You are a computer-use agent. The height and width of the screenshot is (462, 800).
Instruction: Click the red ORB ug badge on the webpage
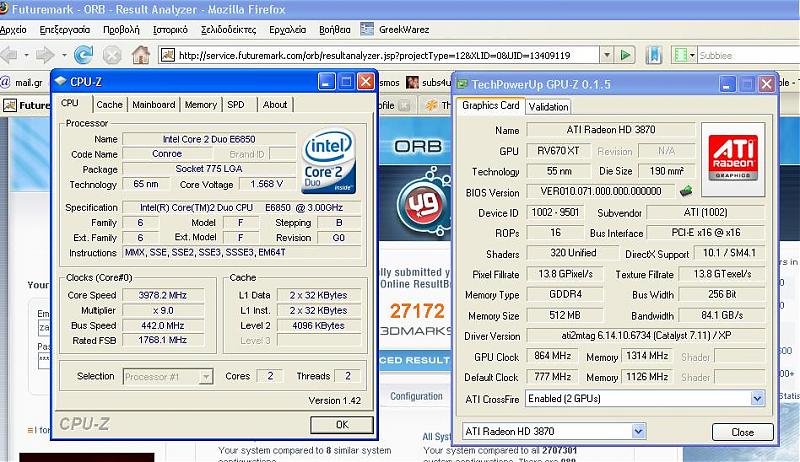pos(423,204)
